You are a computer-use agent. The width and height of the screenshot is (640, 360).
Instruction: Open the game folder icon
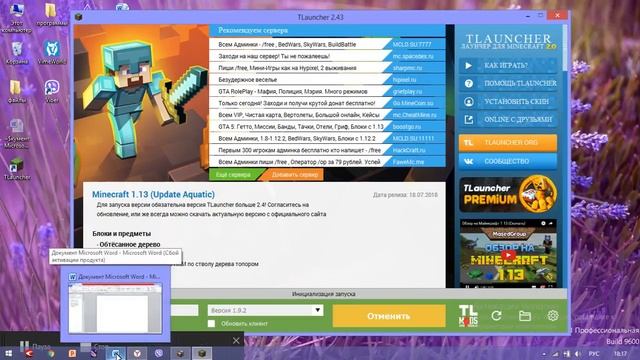[525, 316]
